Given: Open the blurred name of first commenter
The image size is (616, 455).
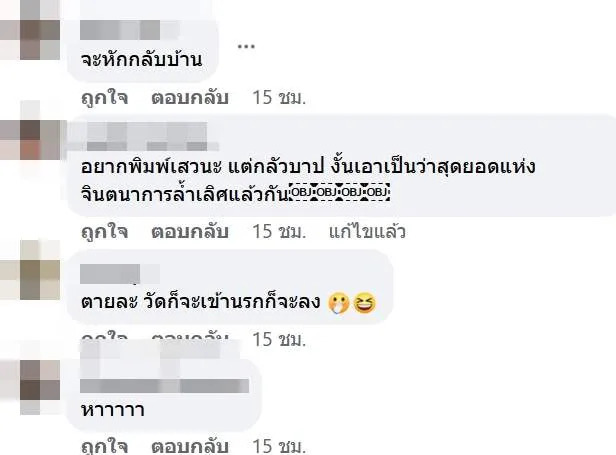Looking at the screenshot, I should [130, 30].
